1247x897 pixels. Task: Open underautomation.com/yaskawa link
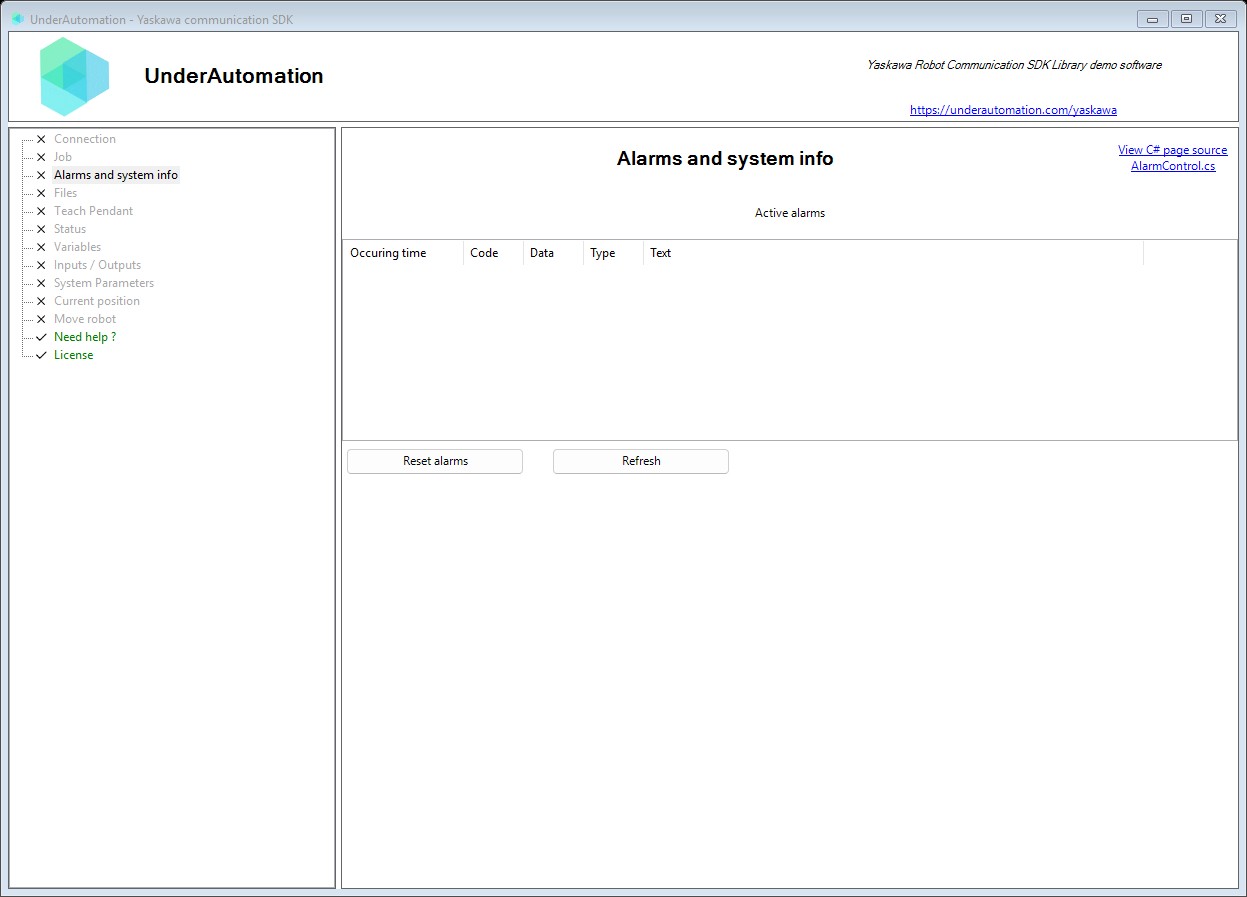click(1013, 110)
